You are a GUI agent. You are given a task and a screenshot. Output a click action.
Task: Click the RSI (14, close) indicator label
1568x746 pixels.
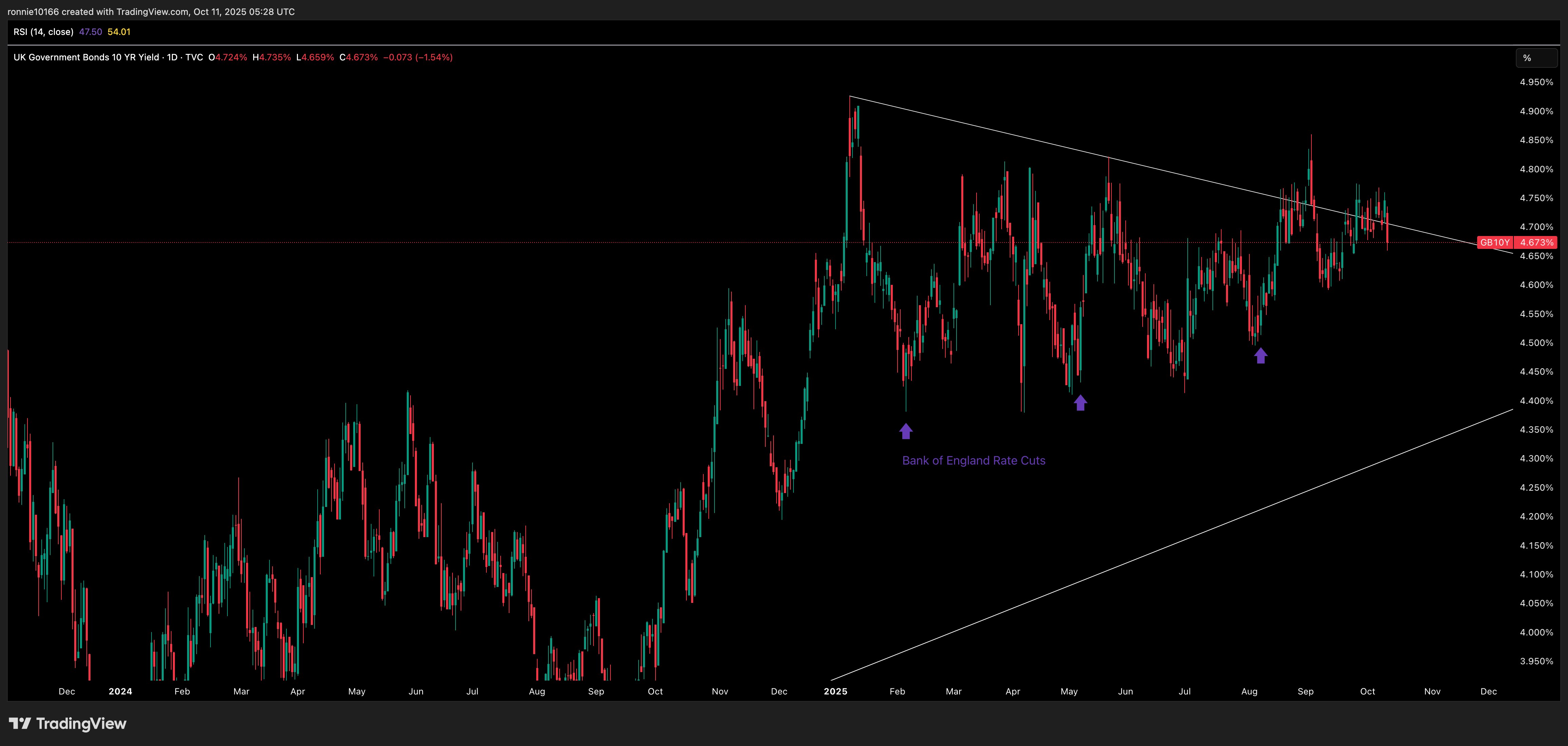[x=43, y=32]
